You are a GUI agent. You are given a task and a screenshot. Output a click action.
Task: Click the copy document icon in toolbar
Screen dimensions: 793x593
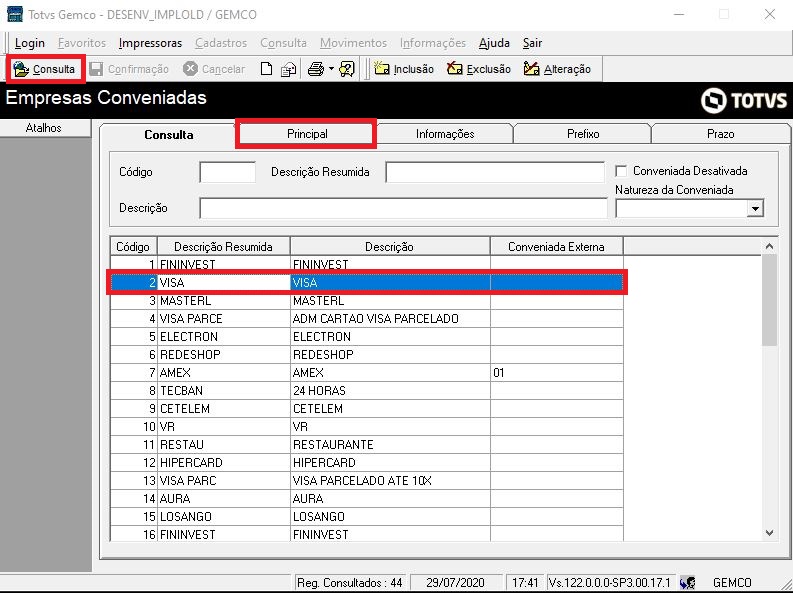(x=288, y=69)
